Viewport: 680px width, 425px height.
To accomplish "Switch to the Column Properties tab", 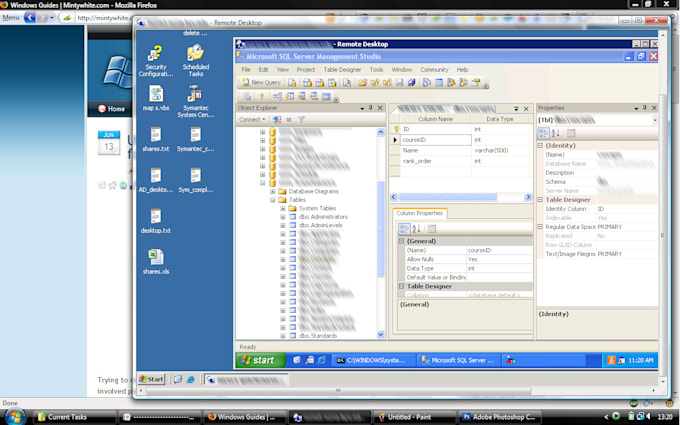I will (419, 213).
